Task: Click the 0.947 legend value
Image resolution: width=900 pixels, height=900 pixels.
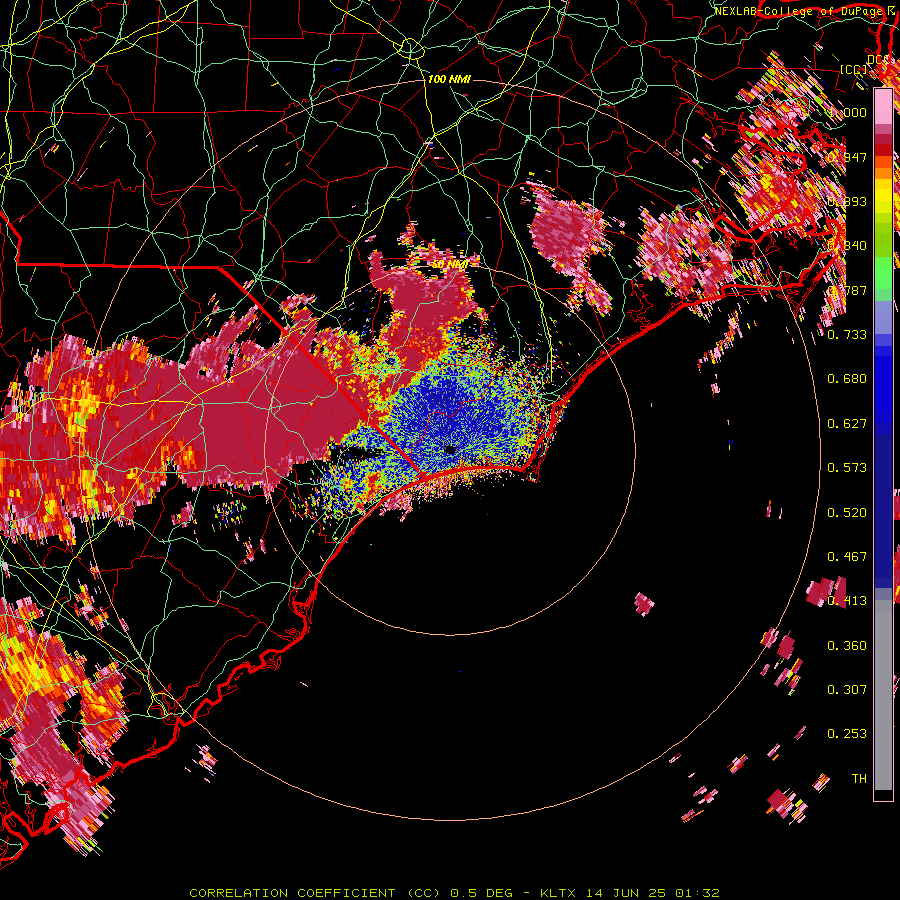Action: pos(847,157)
